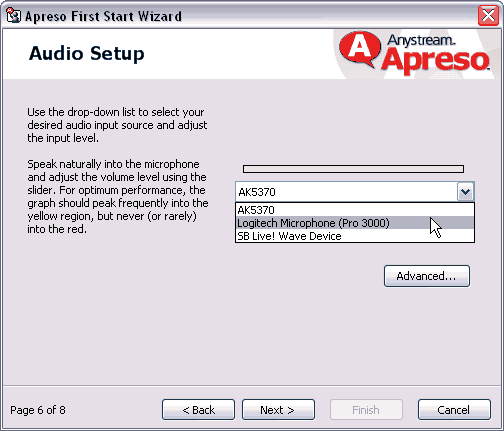Collapse the audio source dropdown arrow
The image size is (504, 431).
click(465, 192)
